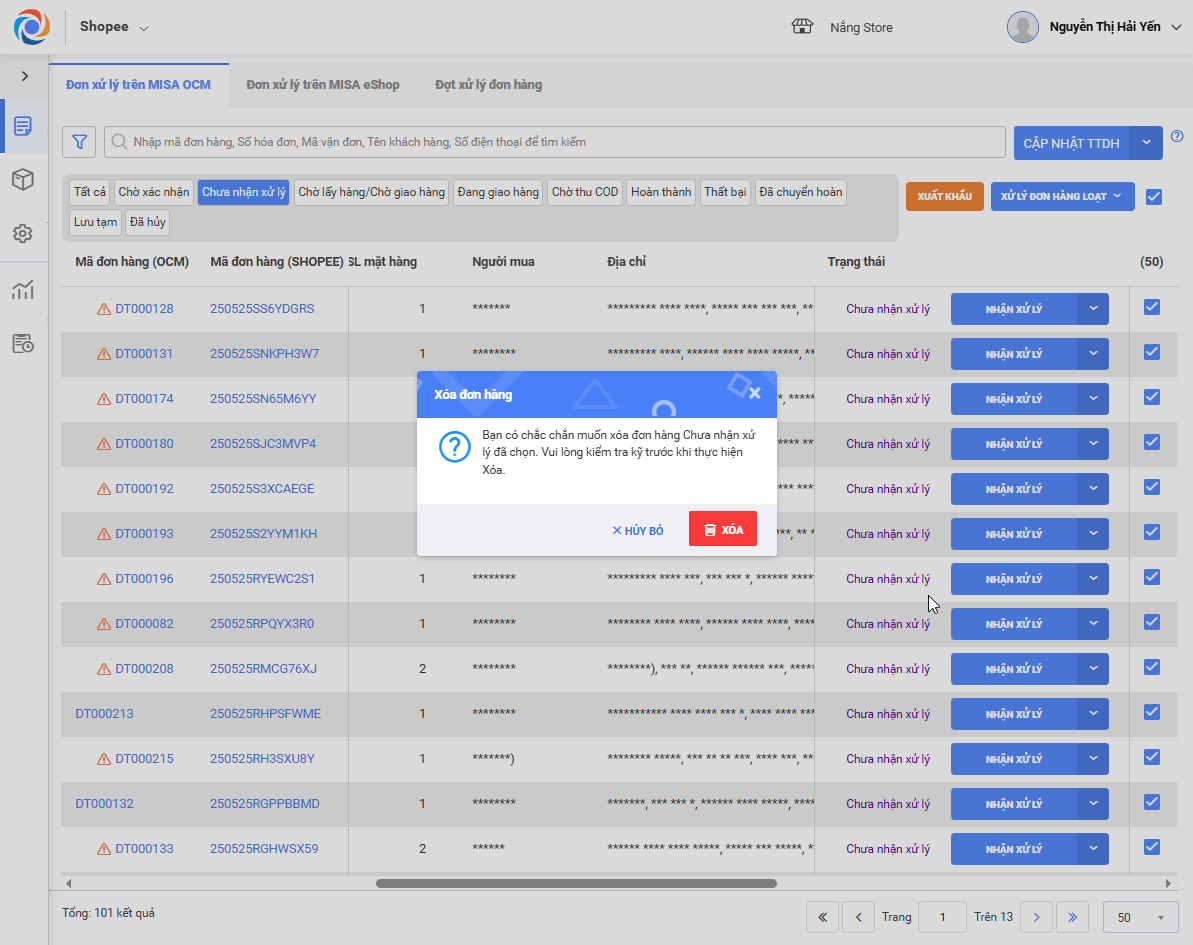Toggle the select-all orders checkbox
The image size is (1193, 945).
coord(1154,197)
